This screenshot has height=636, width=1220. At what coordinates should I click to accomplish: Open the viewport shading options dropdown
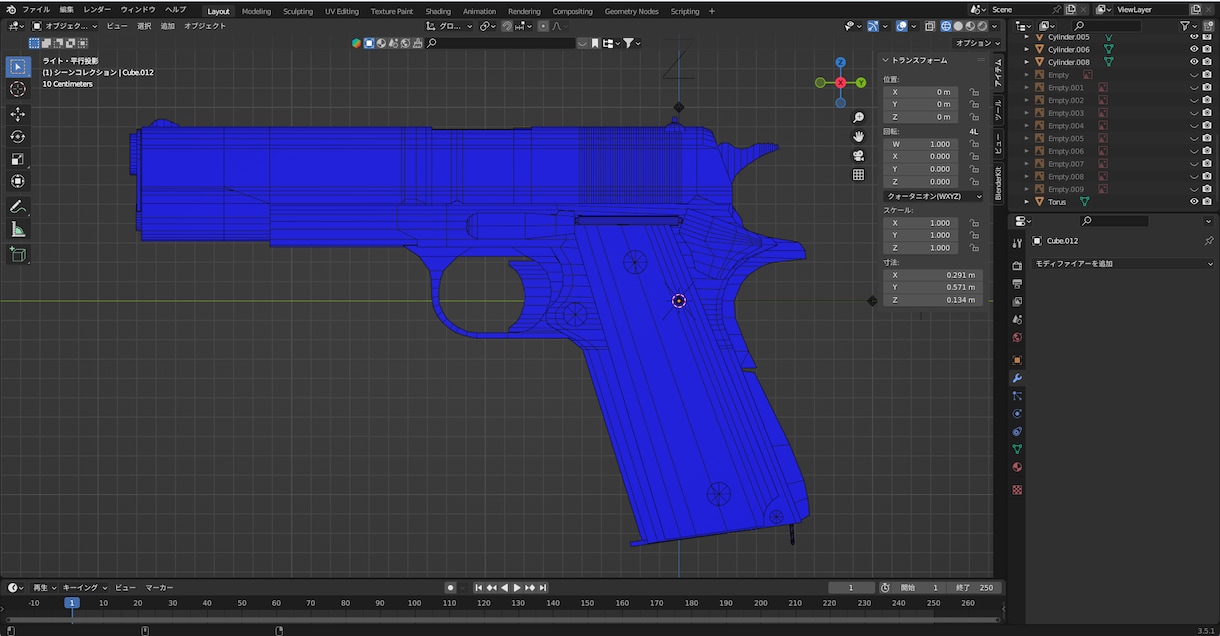996,26
